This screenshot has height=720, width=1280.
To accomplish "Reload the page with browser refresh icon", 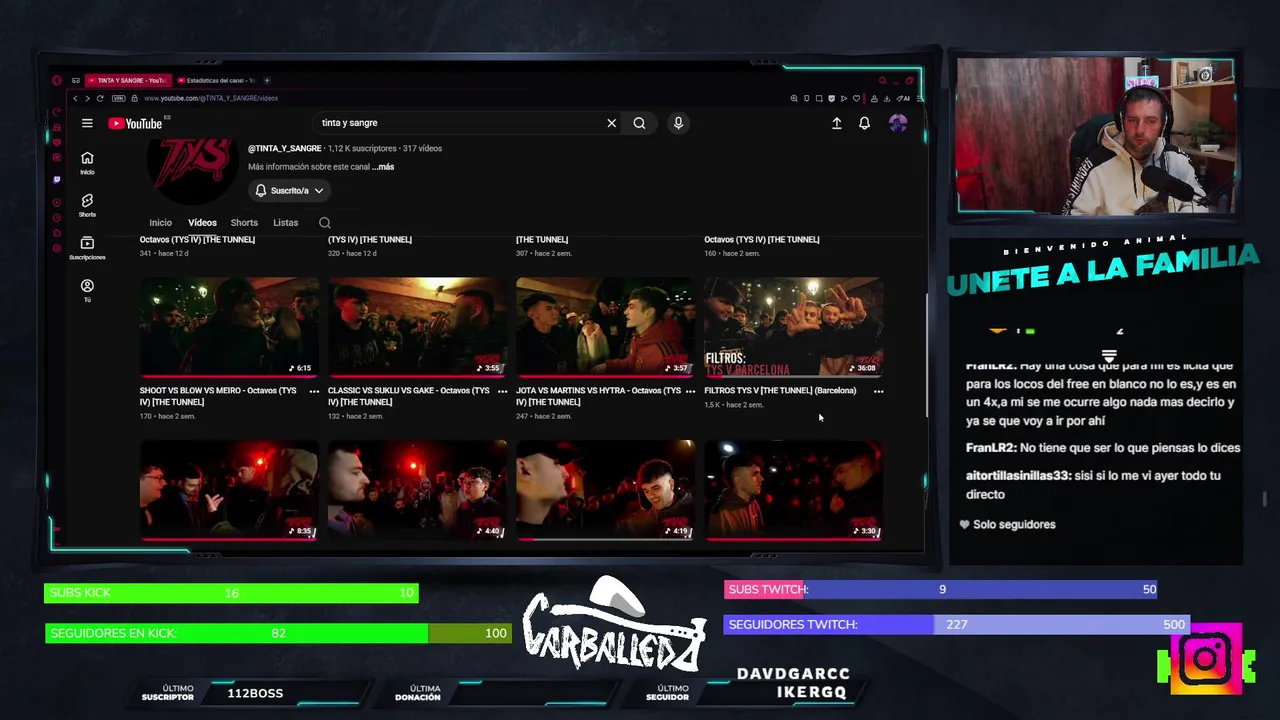I will click(x=100, y=98).
